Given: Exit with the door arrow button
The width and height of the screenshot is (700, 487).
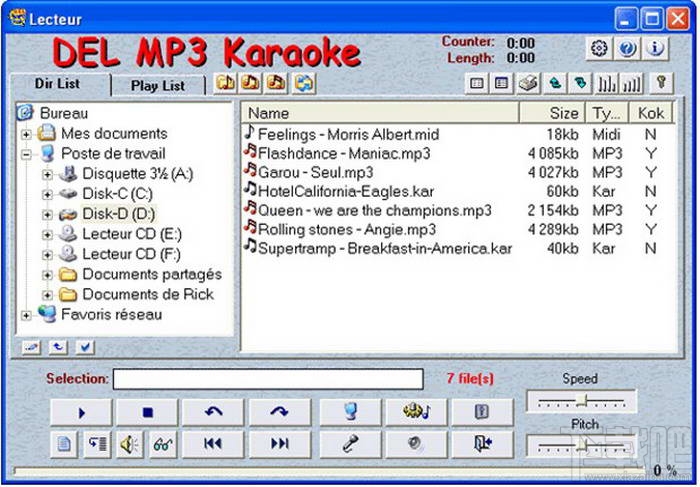Looking at the screenshot, I should [x=483, y=444].
